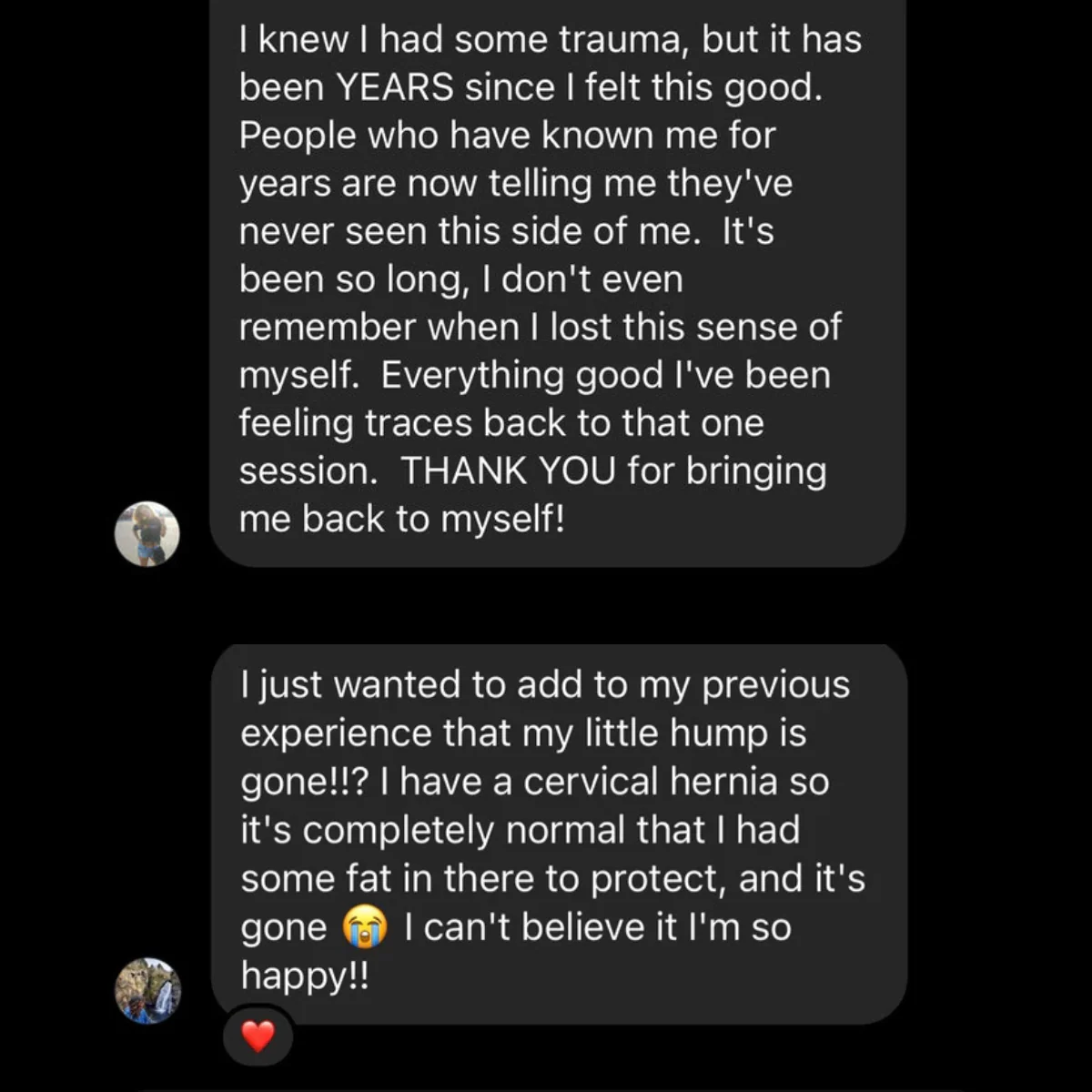Tap the phrase "me back to myself!"
Viewport: 1092px width, 1092px height.
tap(401, 520)
